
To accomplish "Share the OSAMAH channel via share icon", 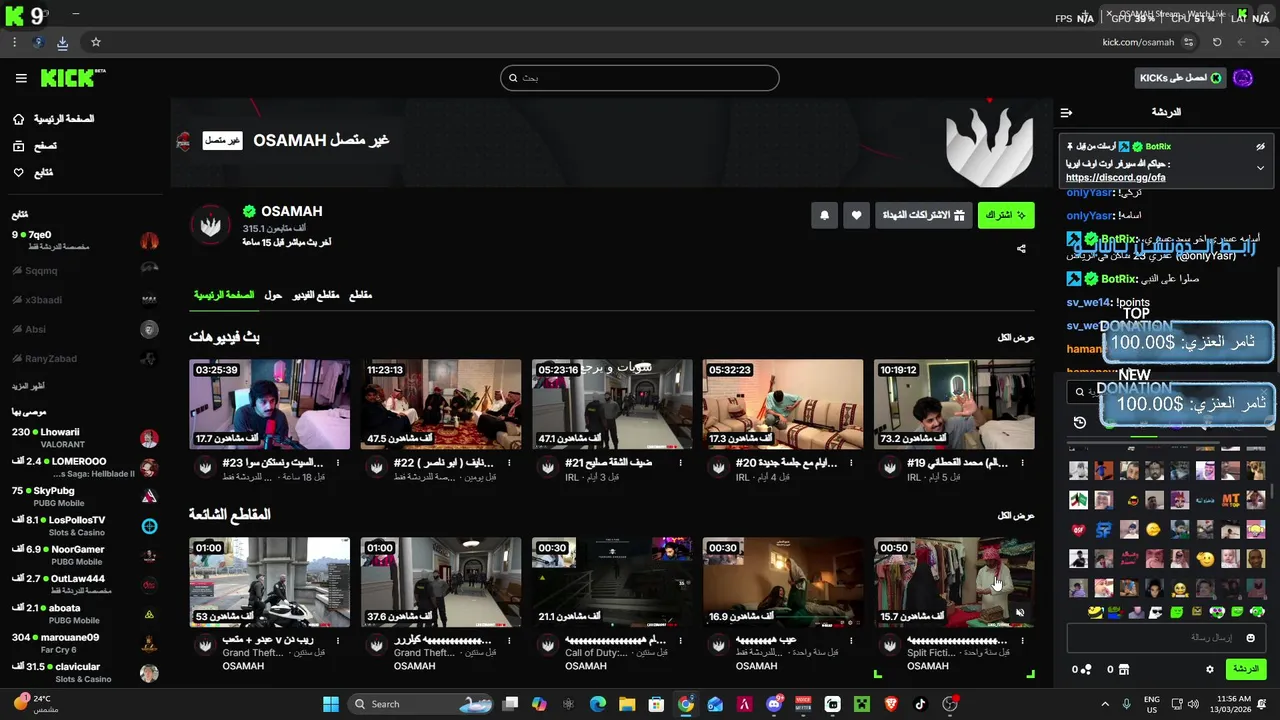I will click(x=1021, y=249).
